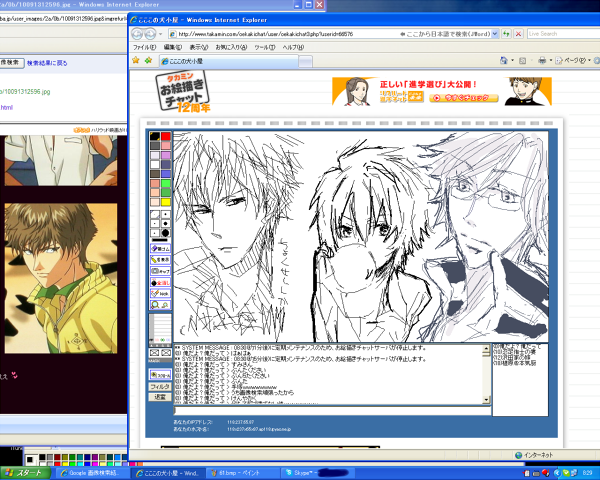This screenshot has width=600, height=480.
Task: Click the chat message input field
Action: (332, 411)
